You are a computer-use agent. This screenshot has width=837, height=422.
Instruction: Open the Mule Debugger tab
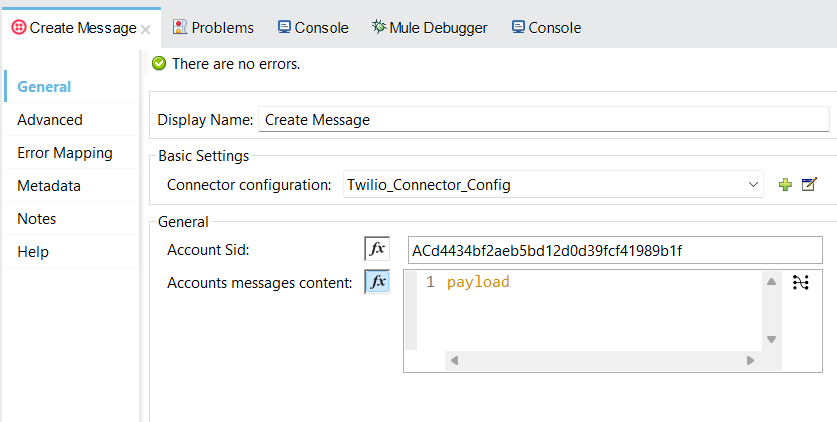point(430,27)
